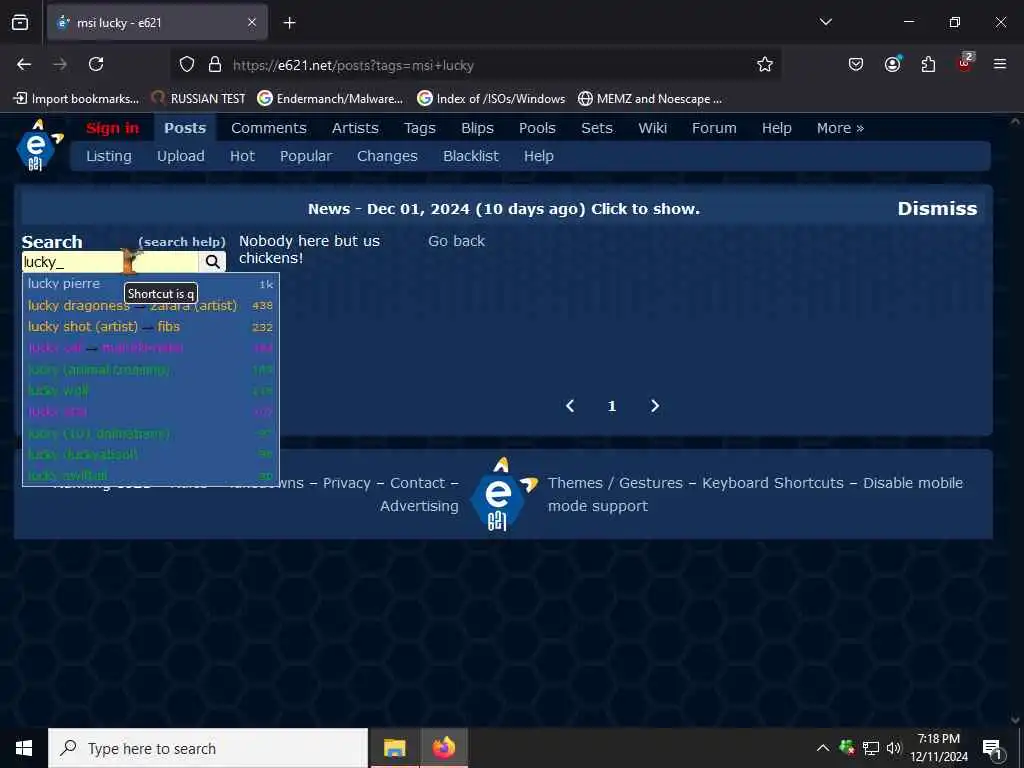The image size is (1024, 768).
Task: Open the Listing subnav link
Action: 108,156
